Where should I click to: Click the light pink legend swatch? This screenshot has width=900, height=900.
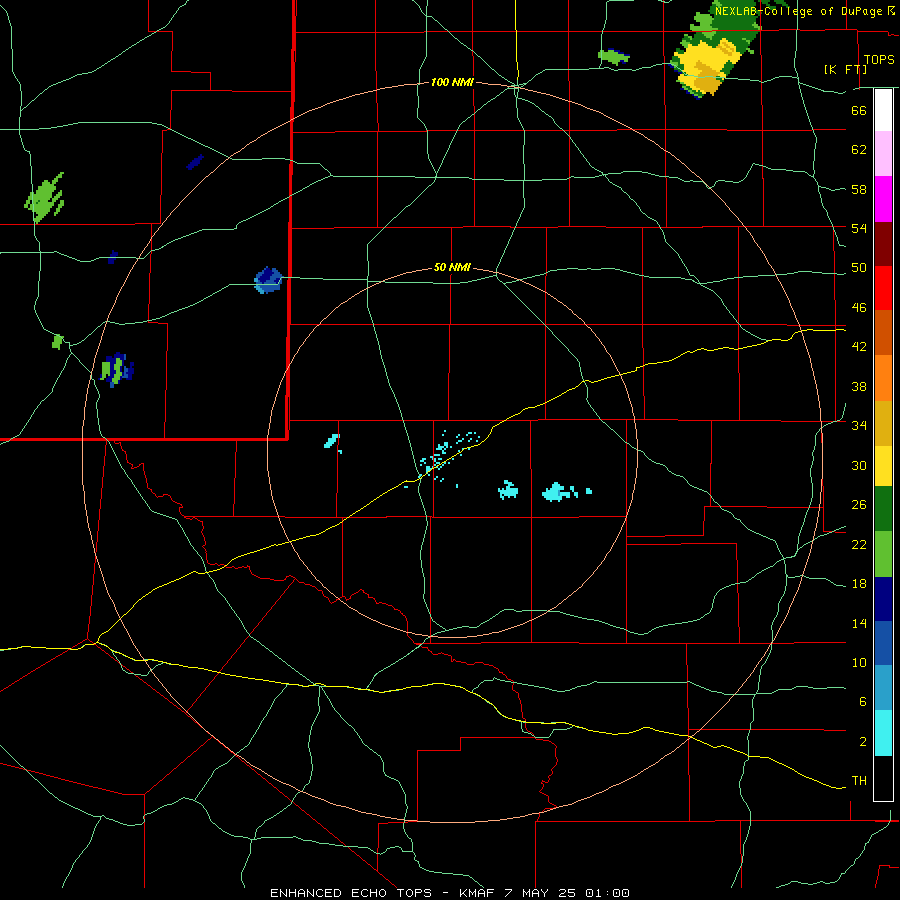tap(883, 153)
